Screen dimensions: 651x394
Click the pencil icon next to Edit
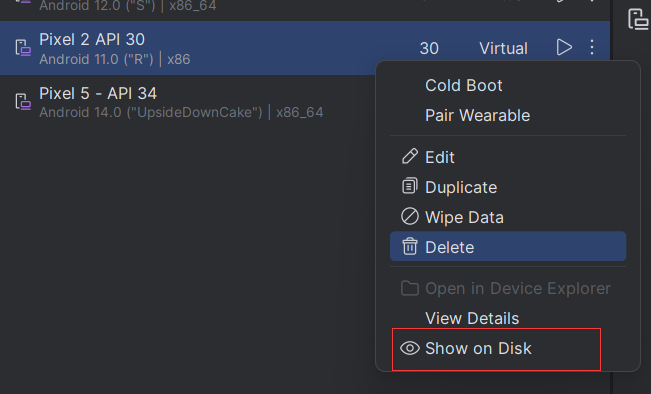(x=410, y=157)
